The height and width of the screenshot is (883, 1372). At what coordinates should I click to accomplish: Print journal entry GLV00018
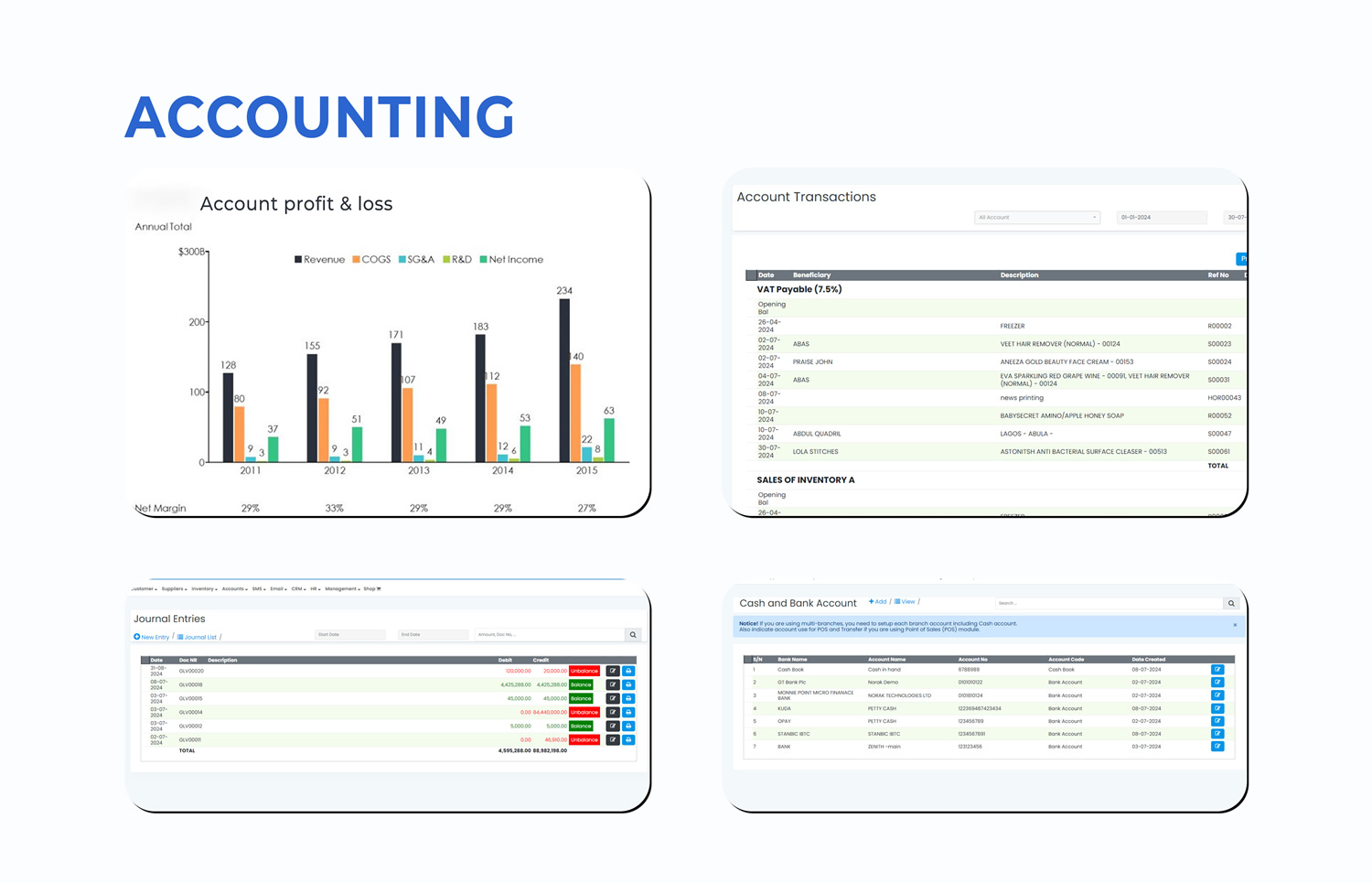click(628, 684)
